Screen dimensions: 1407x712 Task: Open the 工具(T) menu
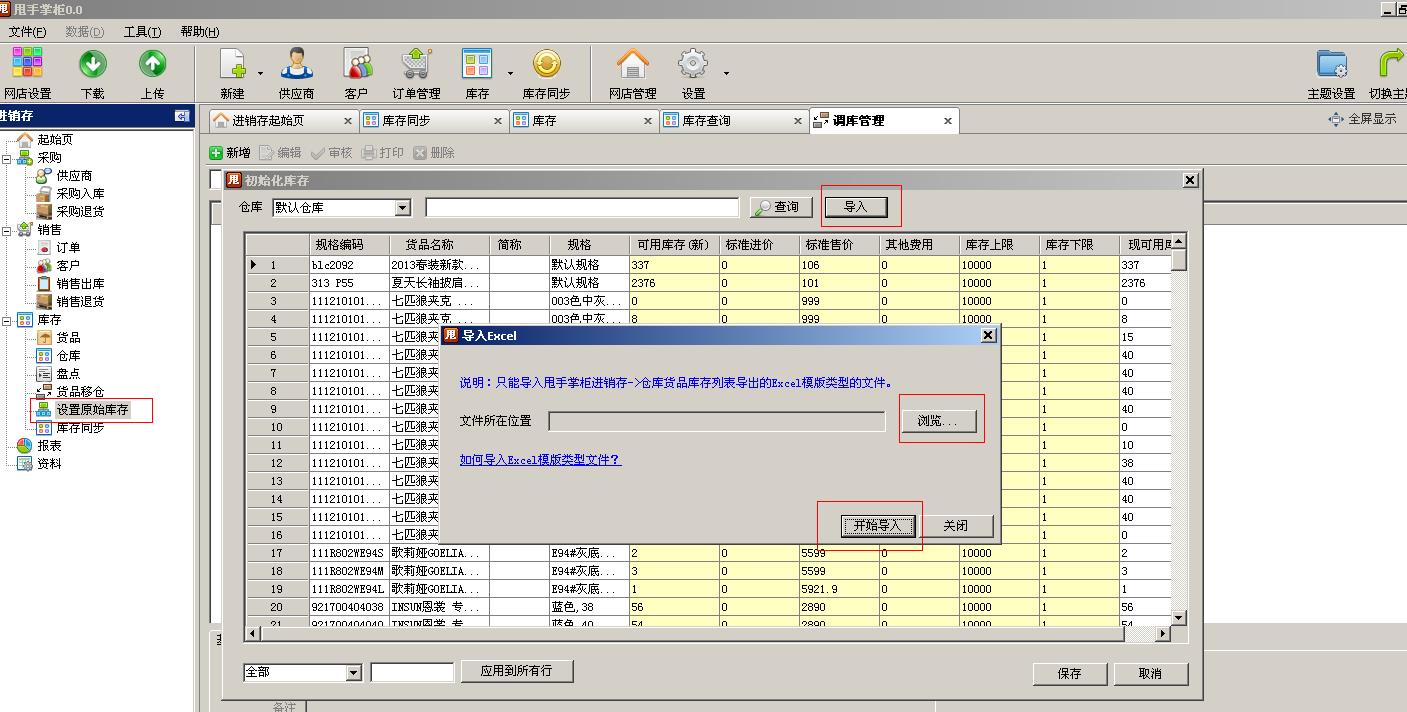coord(142,32)
